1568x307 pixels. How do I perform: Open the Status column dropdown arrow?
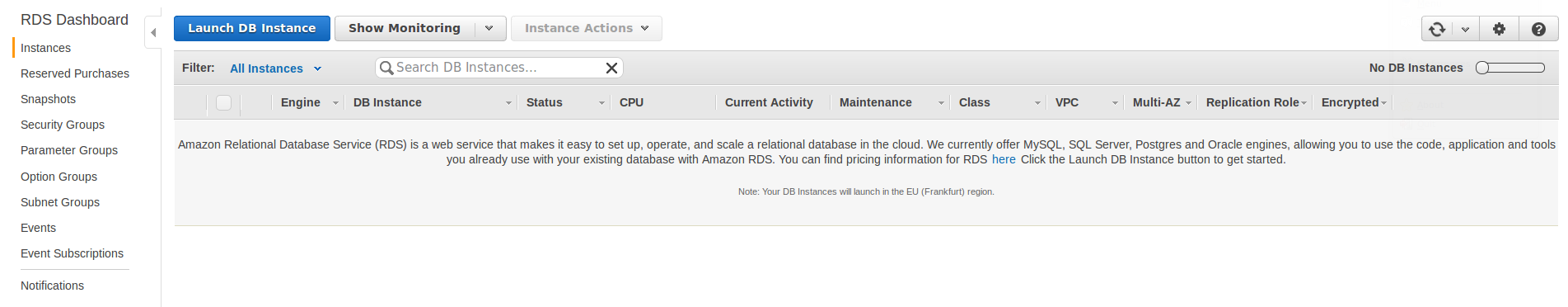pos(601,103)
